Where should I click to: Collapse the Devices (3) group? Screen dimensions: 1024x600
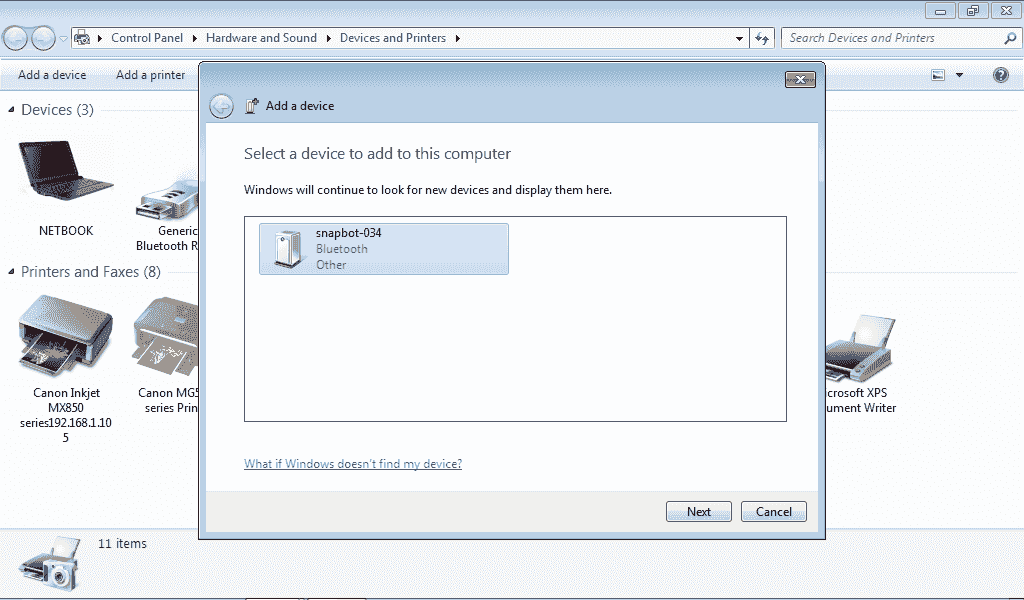(x=12, y=110)
